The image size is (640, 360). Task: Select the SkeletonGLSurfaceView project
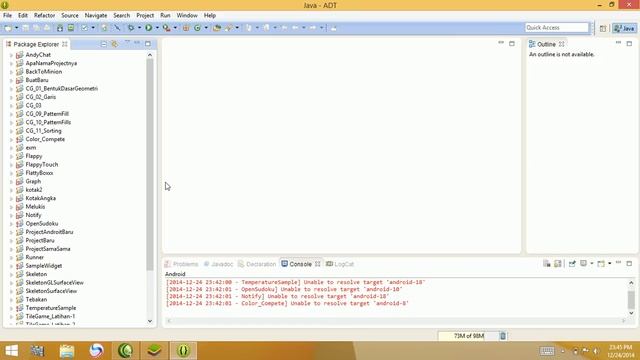point(54,282)
